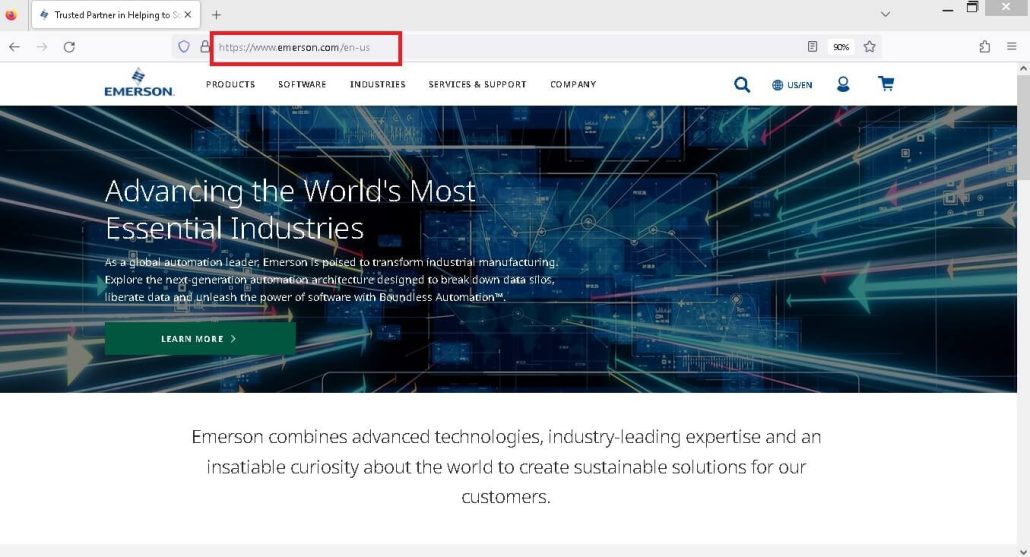Toggle reader view icon in the address bar

(x=813, y=47)
